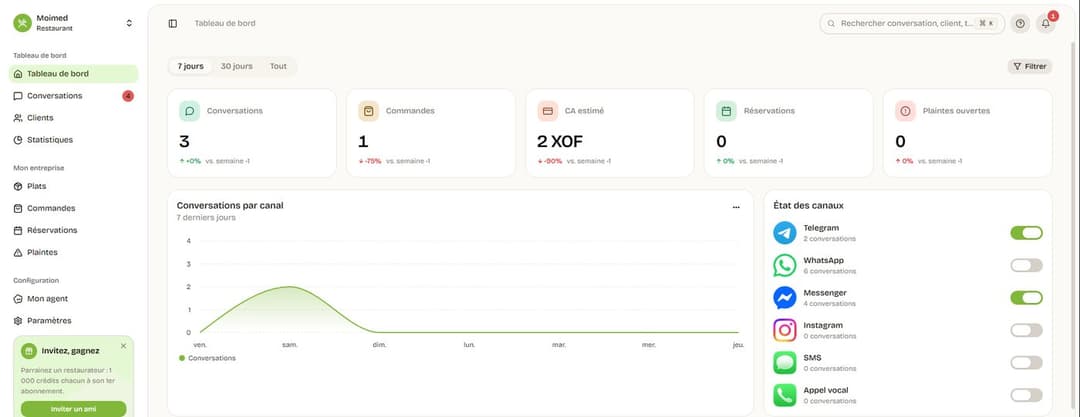
Task: Open the Filtrer button
Action: pyautogui.click(x=1030, y=67)
